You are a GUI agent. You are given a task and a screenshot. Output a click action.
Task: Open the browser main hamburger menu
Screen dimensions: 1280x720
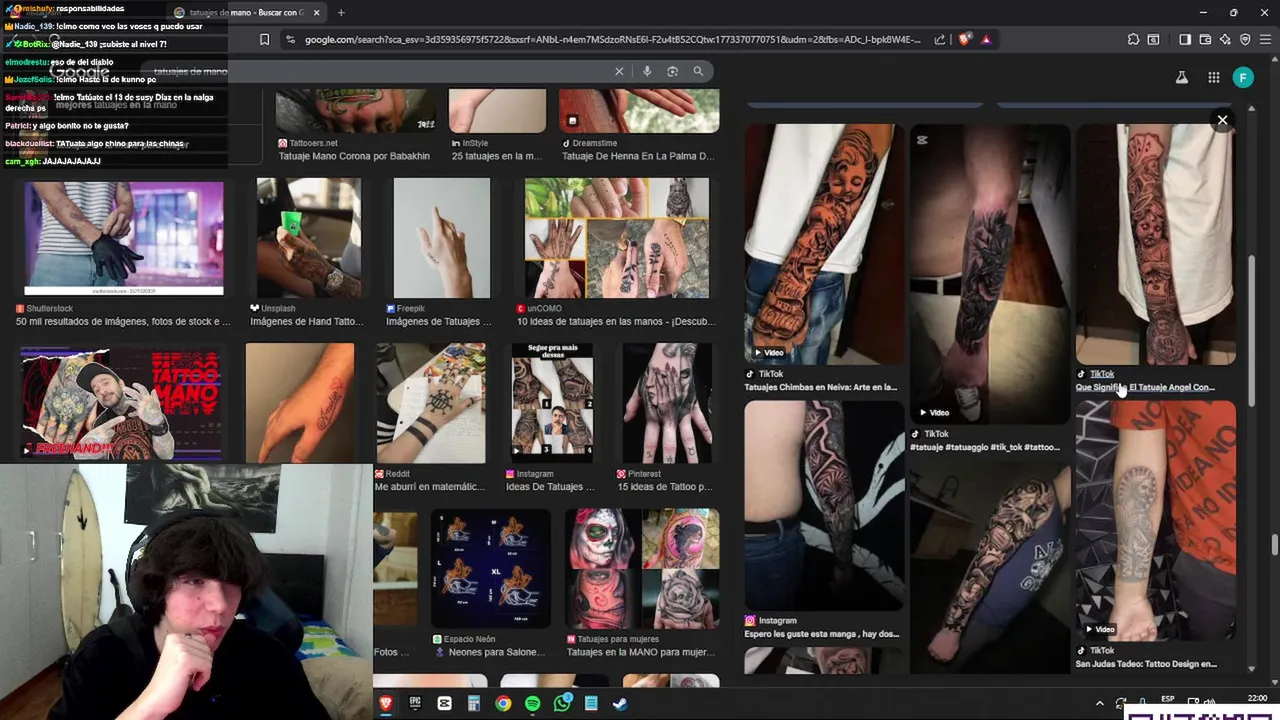(x=1265, y=40)
